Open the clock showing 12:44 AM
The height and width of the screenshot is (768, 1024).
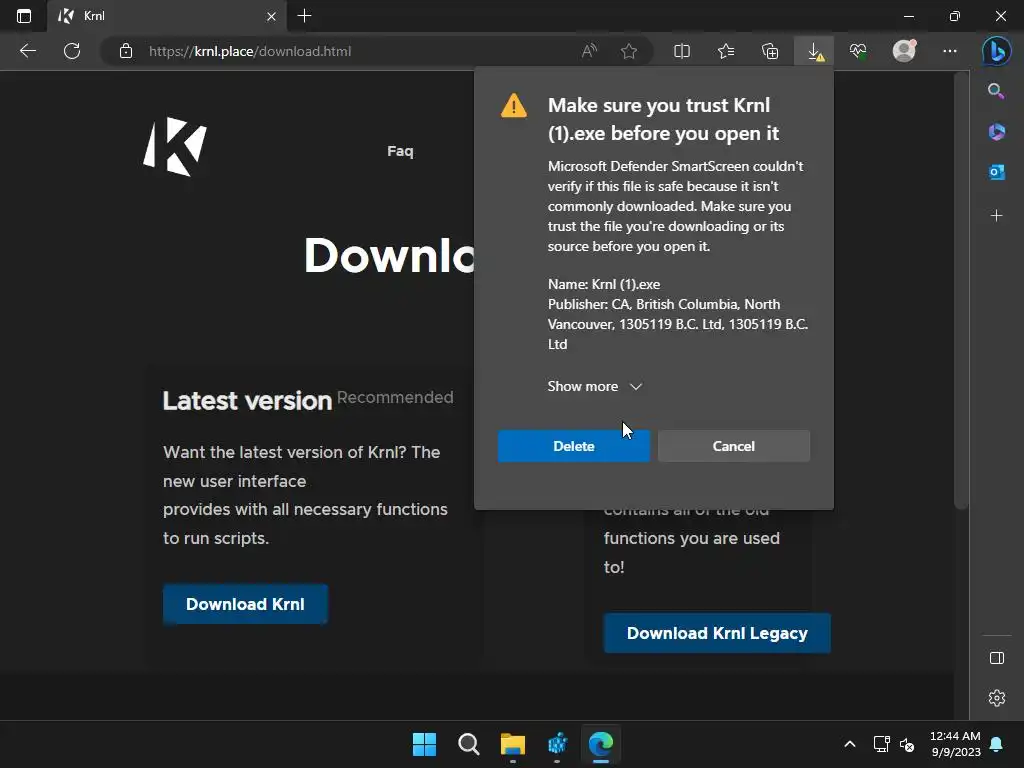pyautogui.click(x=955, y=744)
